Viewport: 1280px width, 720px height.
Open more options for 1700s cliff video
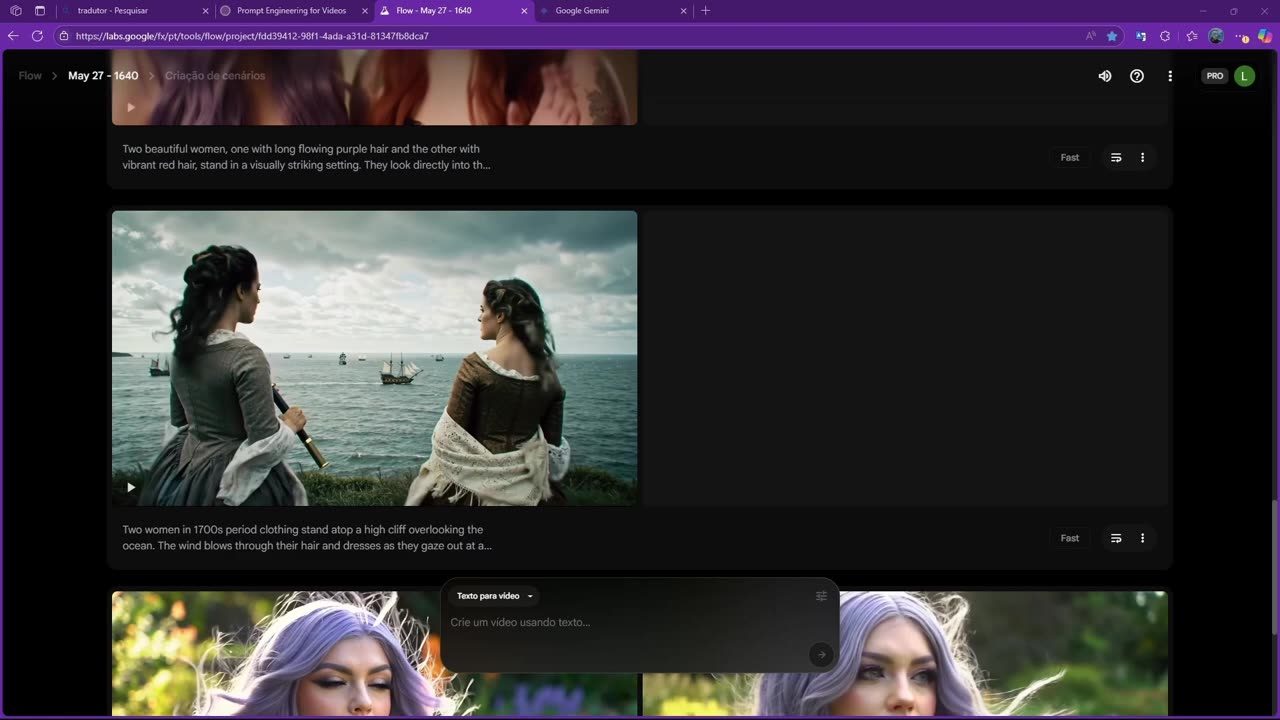(1142, 538)
